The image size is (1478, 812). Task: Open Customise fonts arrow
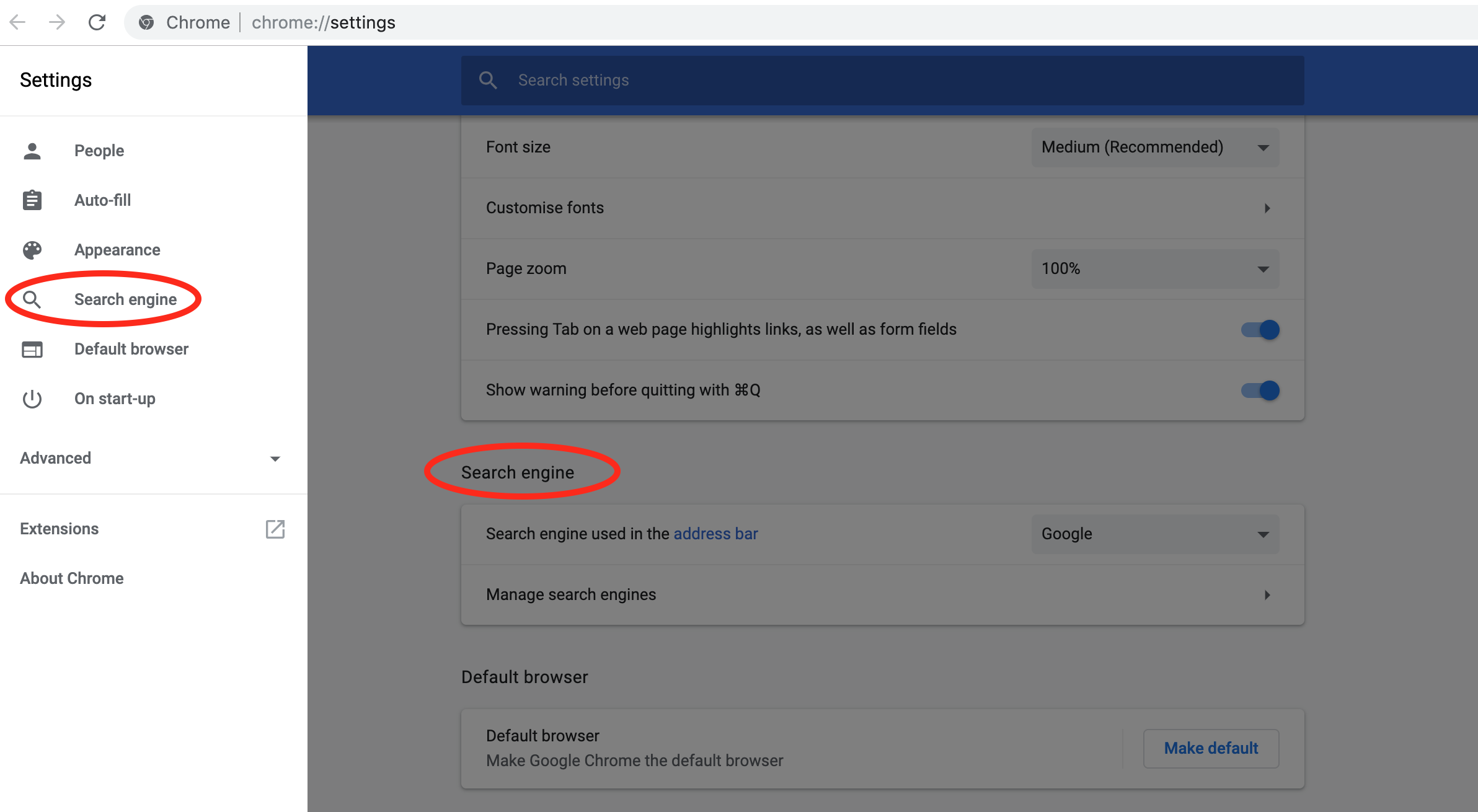[1267, 208]
